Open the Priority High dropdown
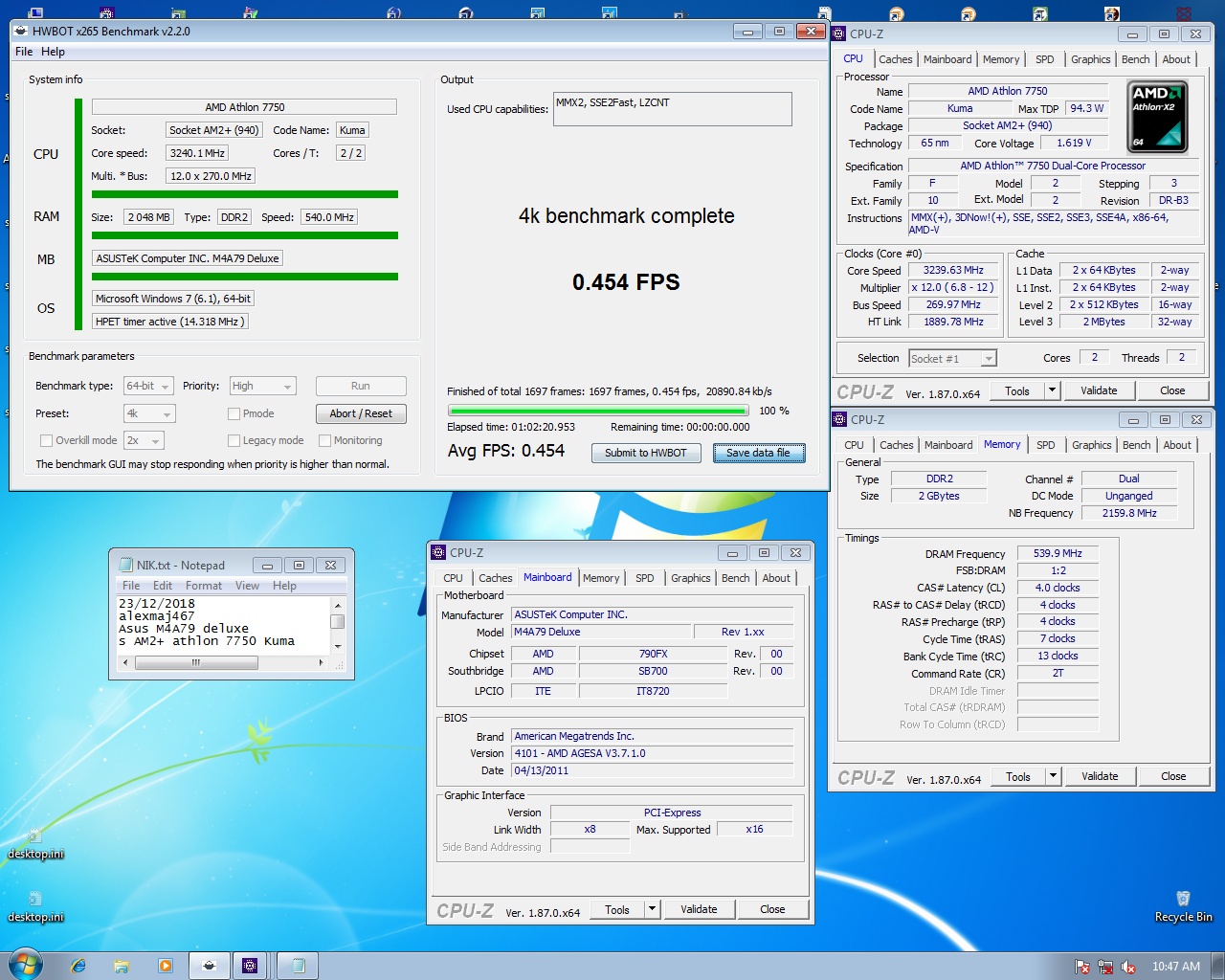 [x=262, y=386]
